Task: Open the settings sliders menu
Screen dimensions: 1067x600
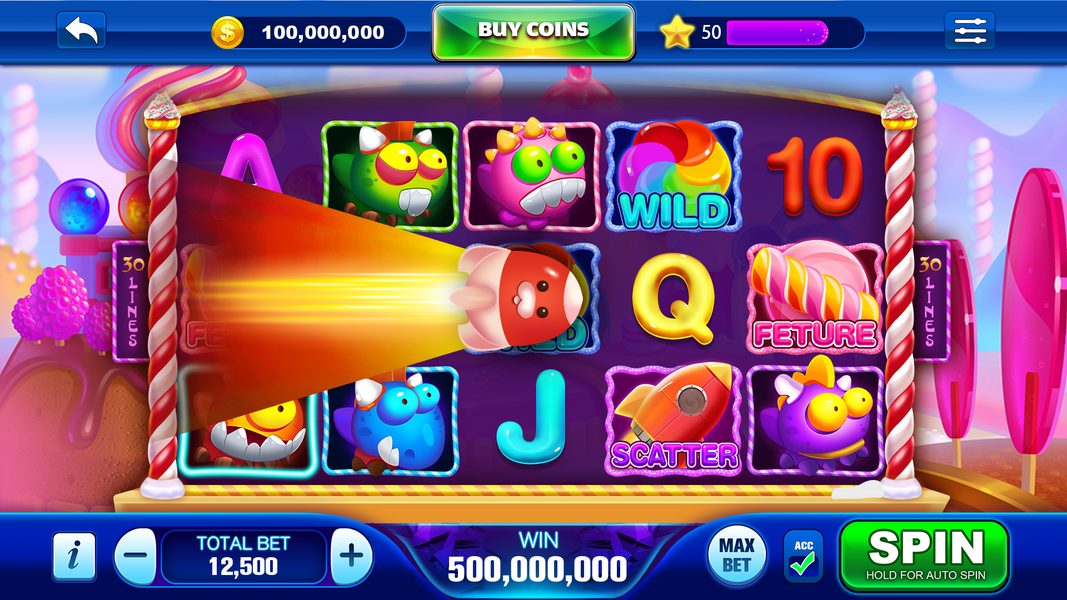Action: point(970,31)
